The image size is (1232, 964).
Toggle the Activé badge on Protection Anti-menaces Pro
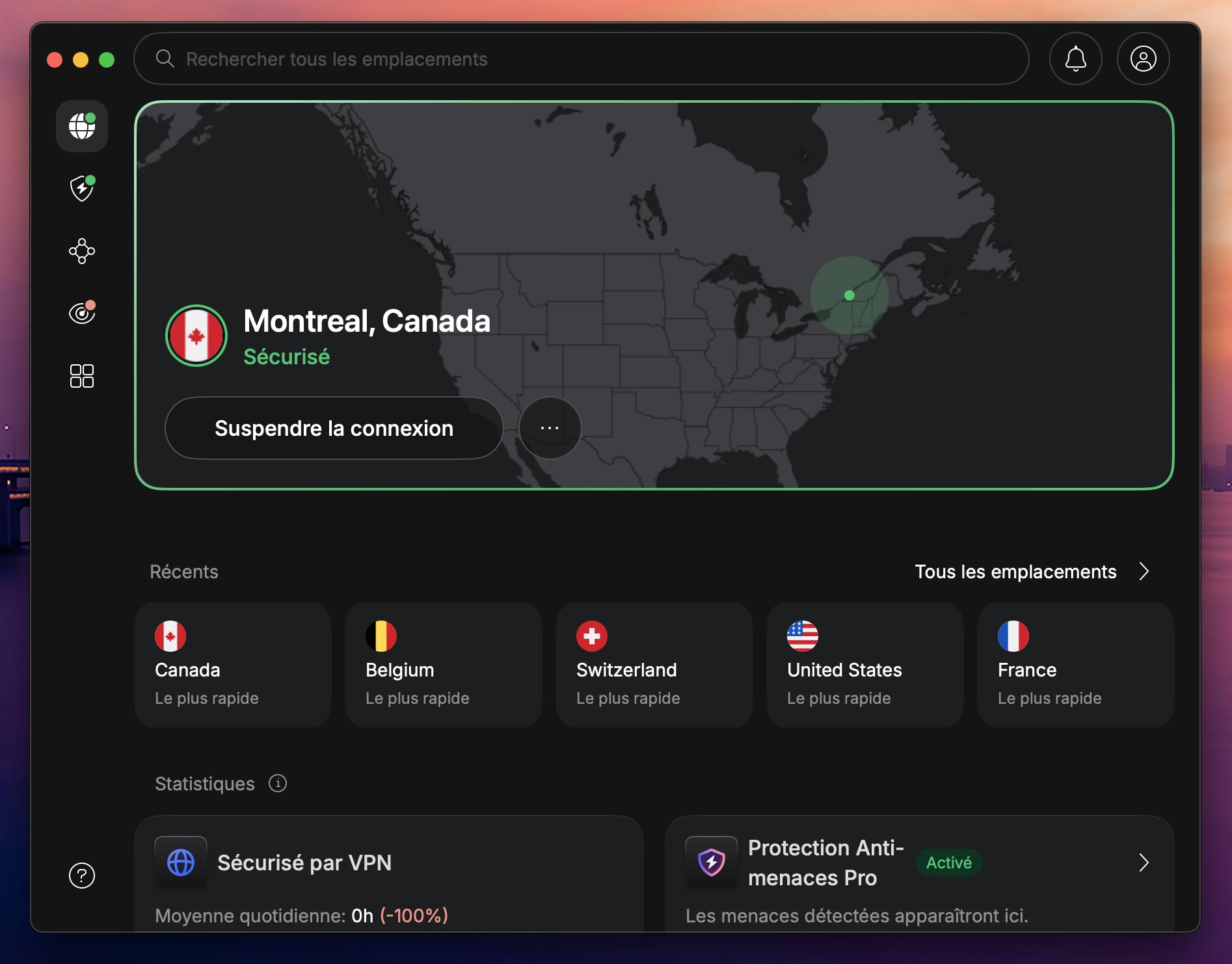coord(948,863)
